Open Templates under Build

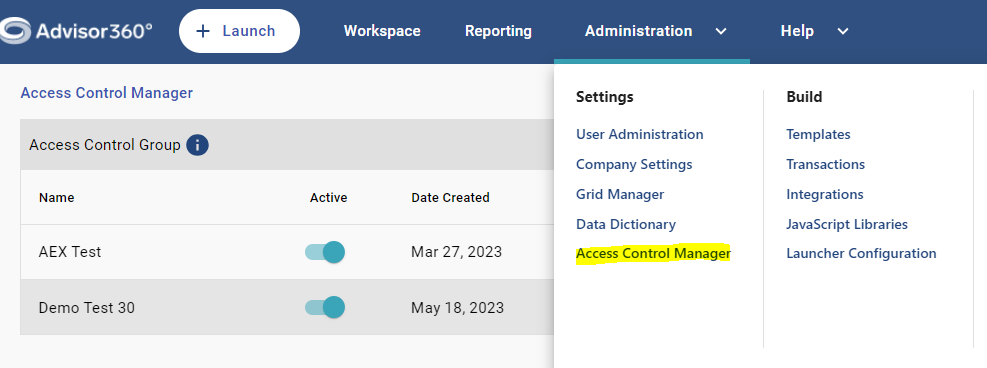click(818, 135)
